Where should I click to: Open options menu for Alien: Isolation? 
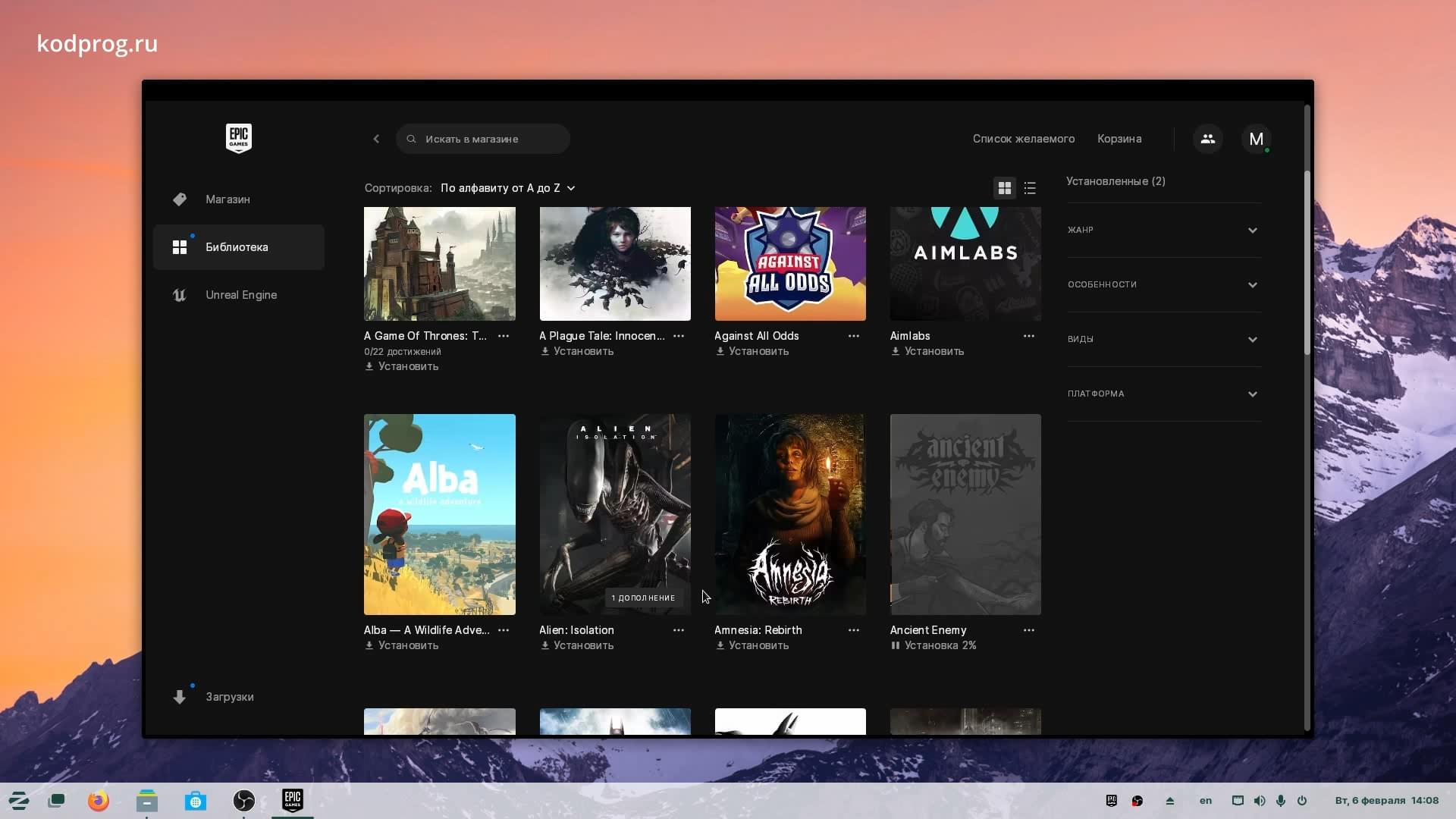[679, 630]
